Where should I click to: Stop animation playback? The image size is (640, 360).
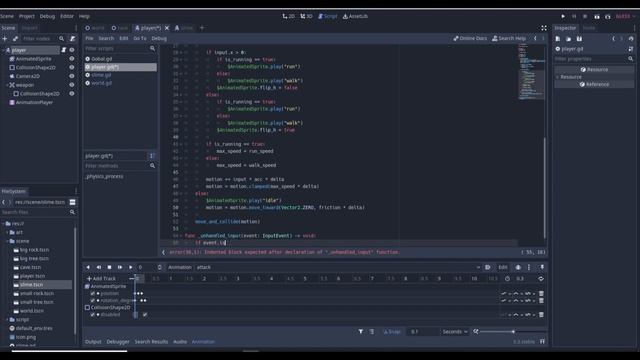pyautogui.click(x=109, y=267)
